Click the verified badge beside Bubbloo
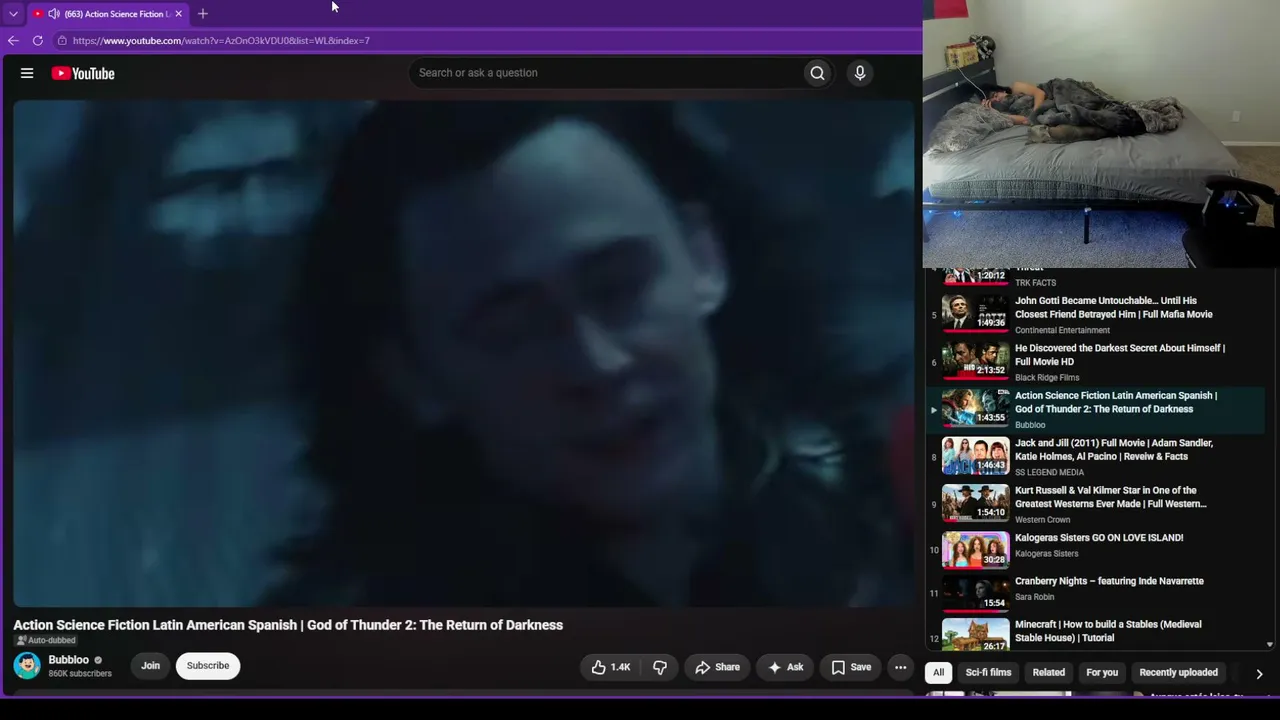Screen dimensions: 1280x720 point(98,660)
